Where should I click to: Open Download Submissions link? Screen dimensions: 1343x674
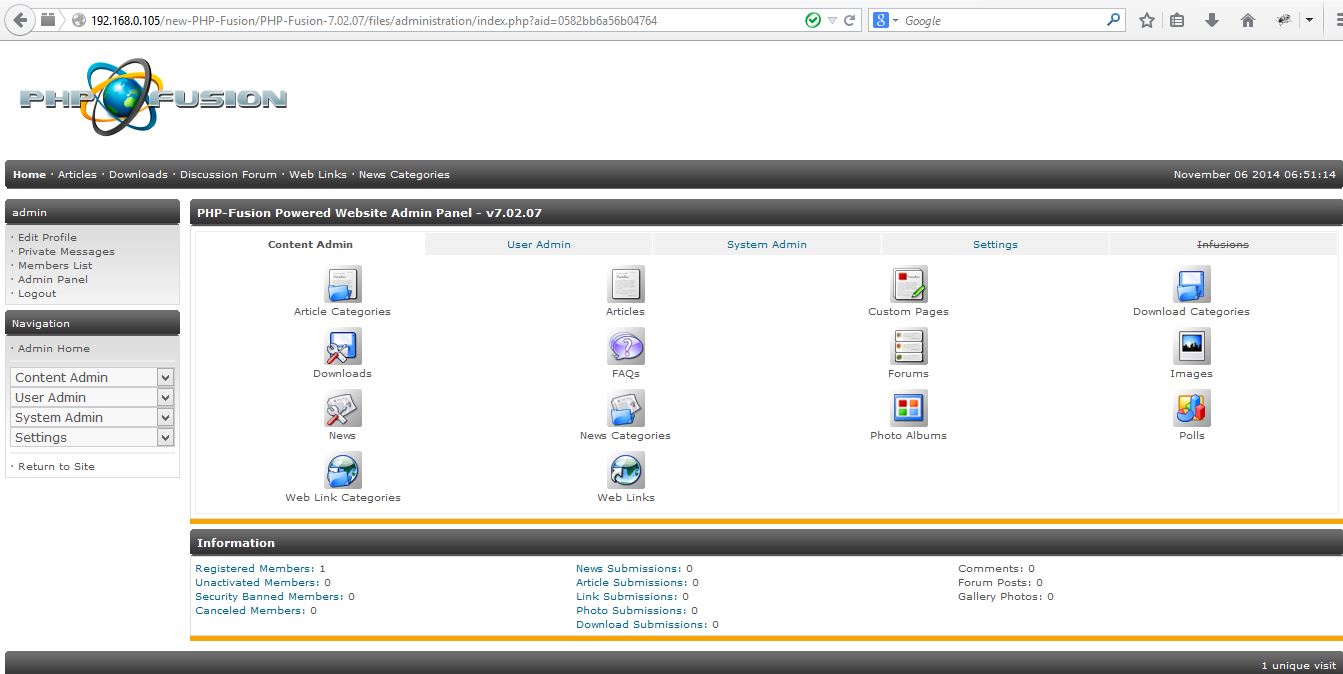[642, 624]
